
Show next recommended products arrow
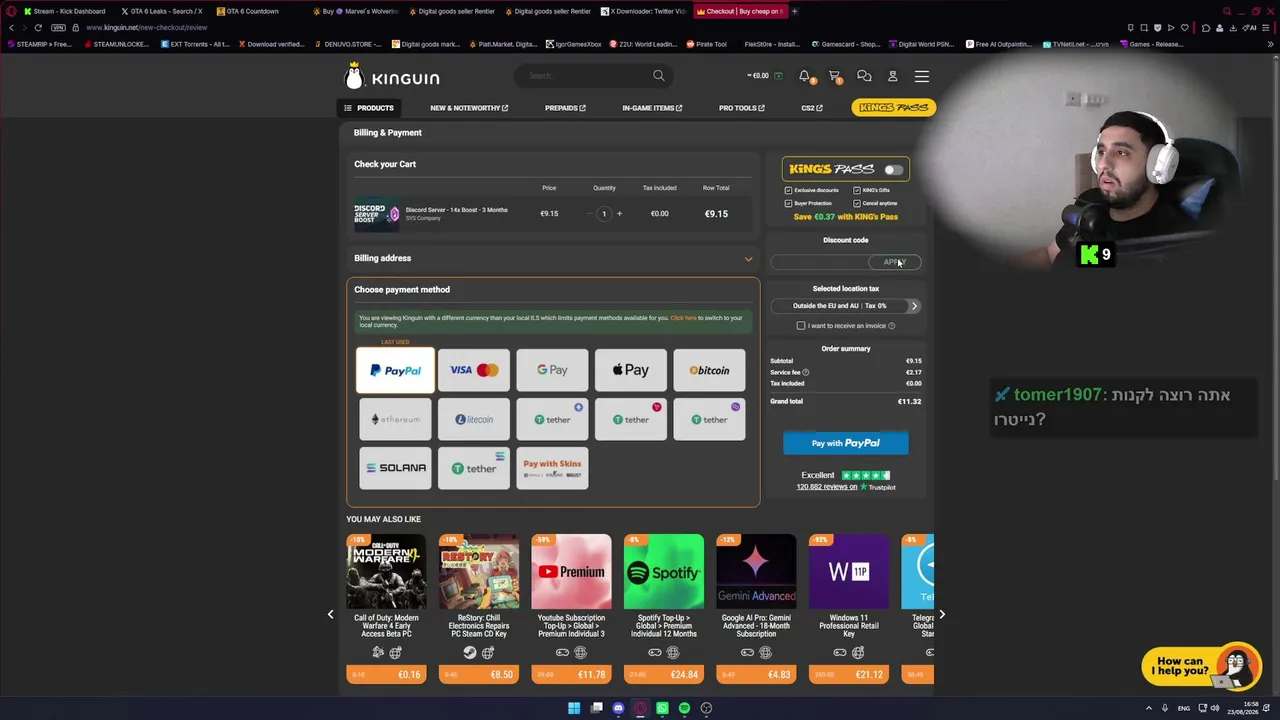point(941,615)
